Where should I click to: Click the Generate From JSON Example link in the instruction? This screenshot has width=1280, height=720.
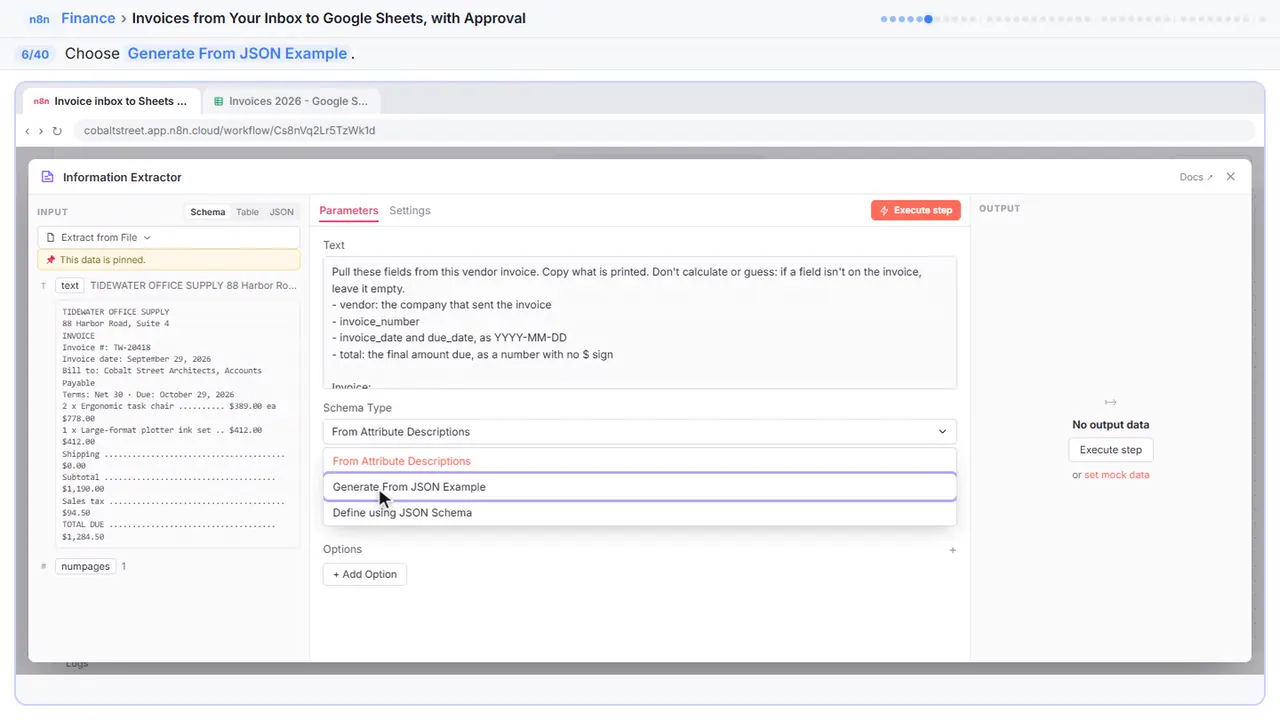[237, 54]
